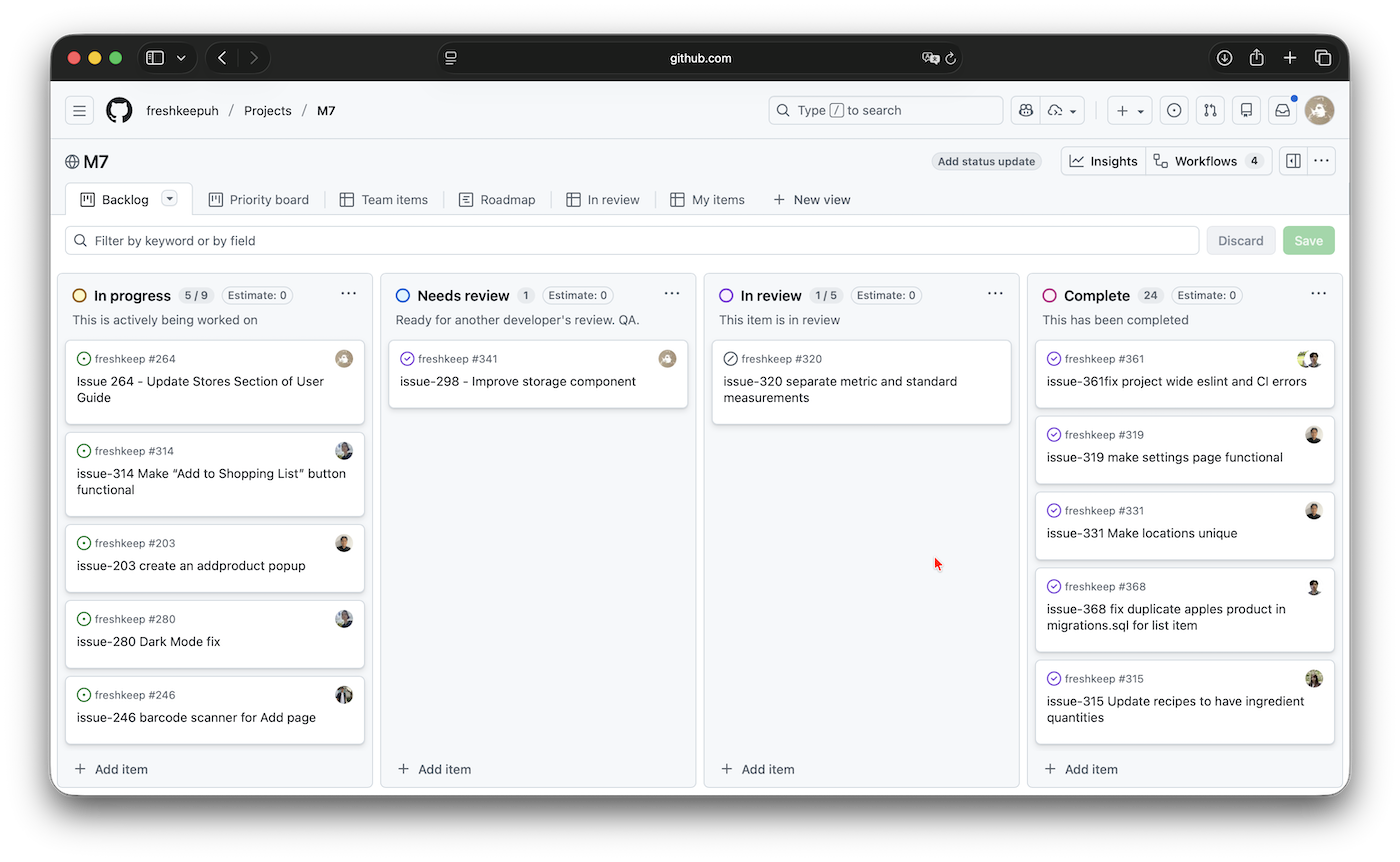The image size is (1400, 862).
Task: Expand the Backlog view options dropdown
Action: pos(170,199)
